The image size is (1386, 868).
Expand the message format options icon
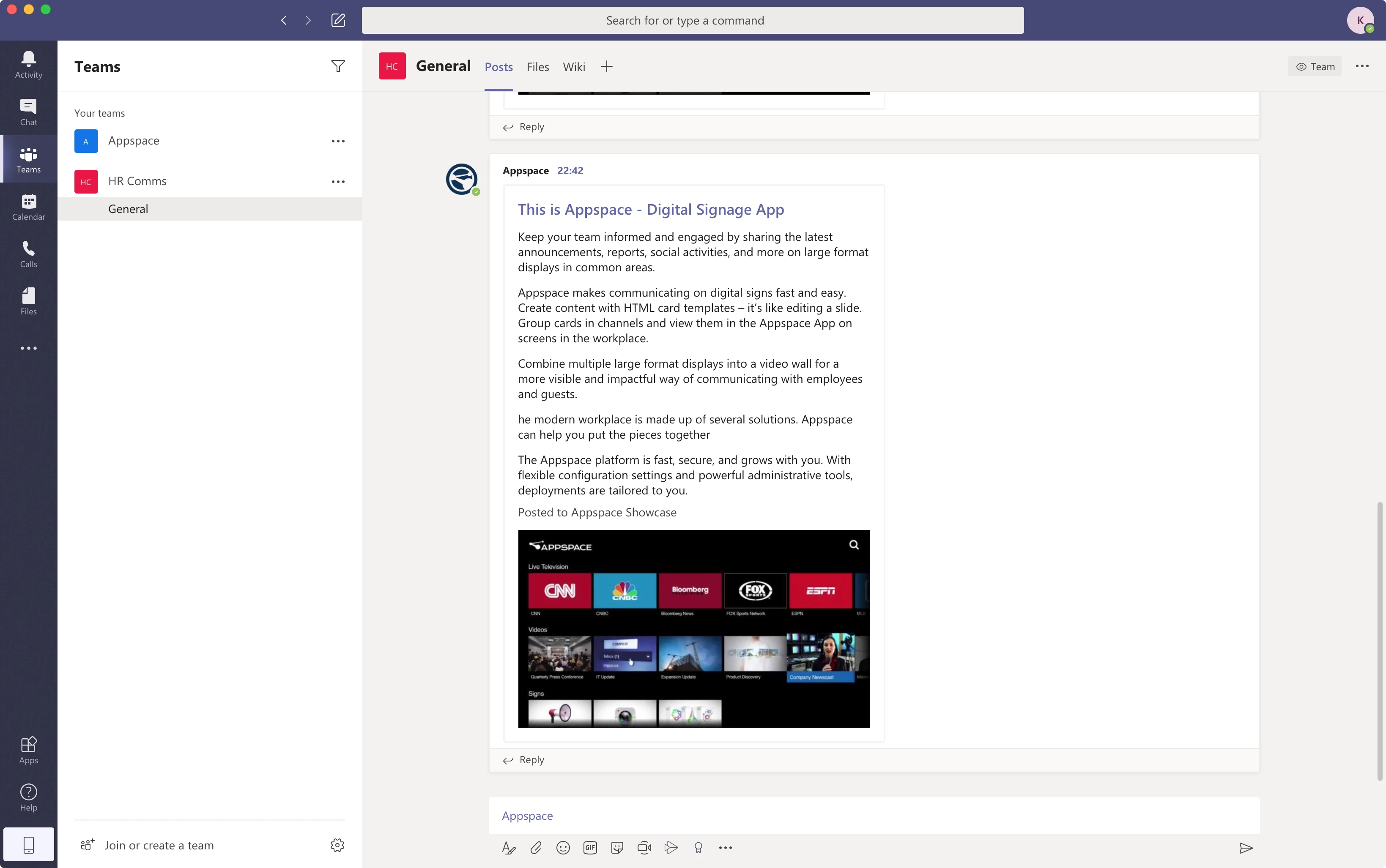click(x=508, y=847)
